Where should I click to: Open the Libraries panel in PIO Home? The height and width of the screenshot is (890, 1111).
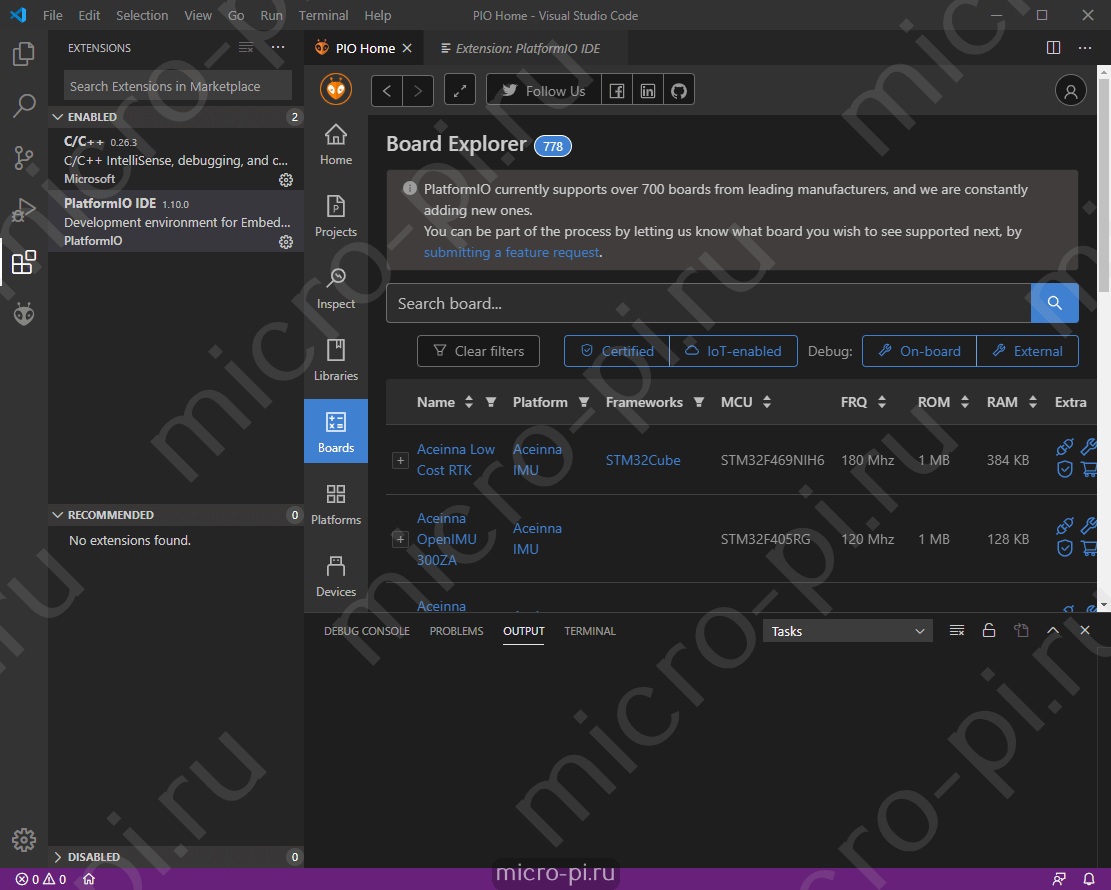click(335, 360)
